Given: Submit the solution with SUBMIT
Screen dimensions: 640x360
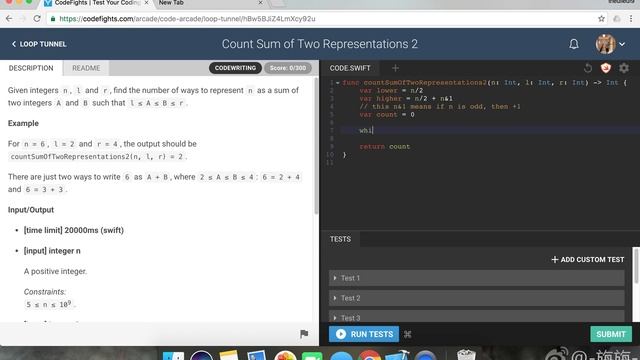Looking at the screenshot, I should [611, 334].
